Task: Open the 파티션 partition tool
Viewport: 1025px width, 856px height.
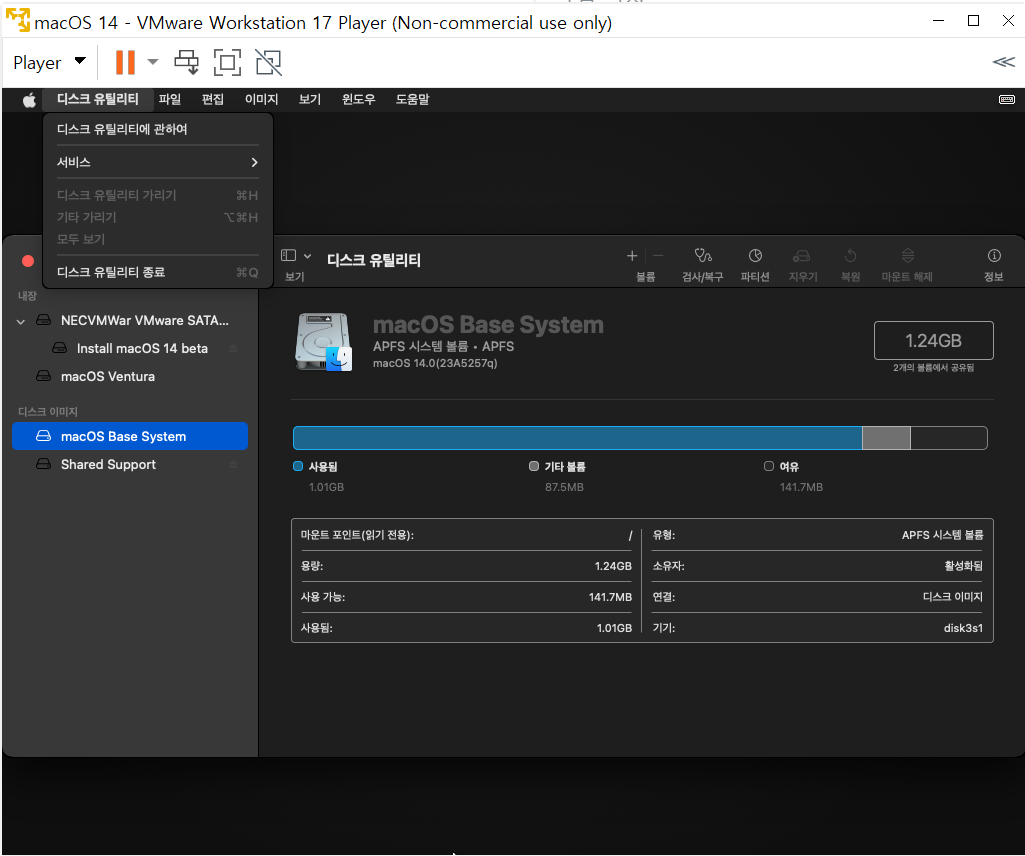Action: click(755, 265)
